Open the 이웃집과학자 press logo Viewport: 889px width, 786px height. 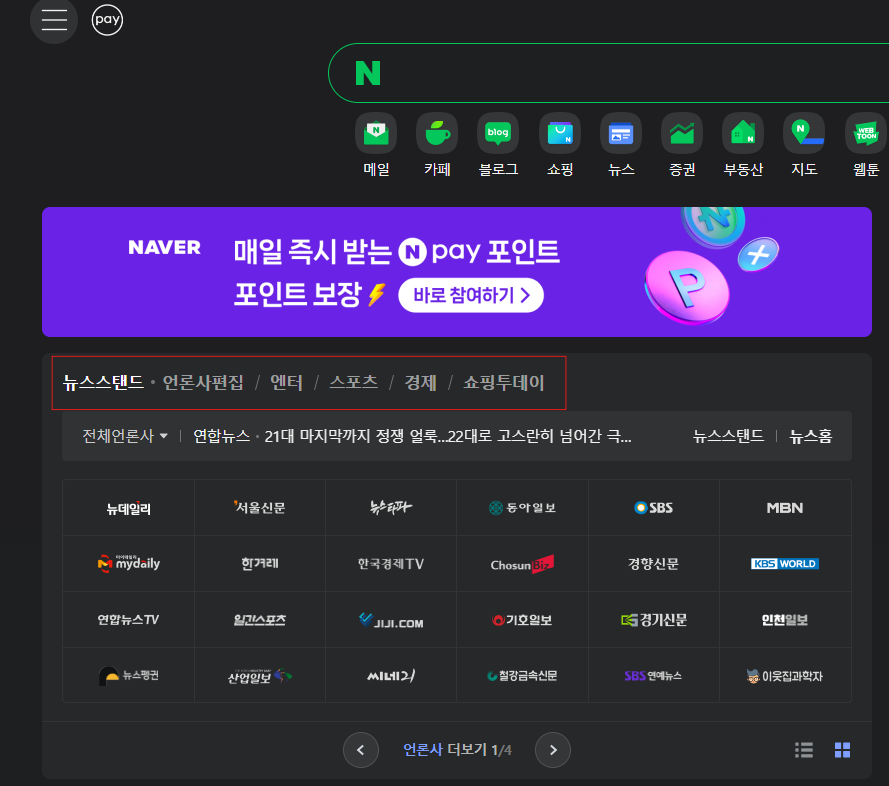pos(785,675)
